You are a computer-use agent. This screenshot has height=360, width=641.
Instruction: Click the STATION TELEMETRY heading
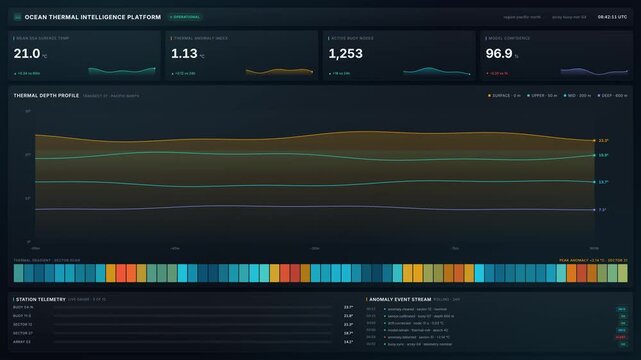click(41, 300)
